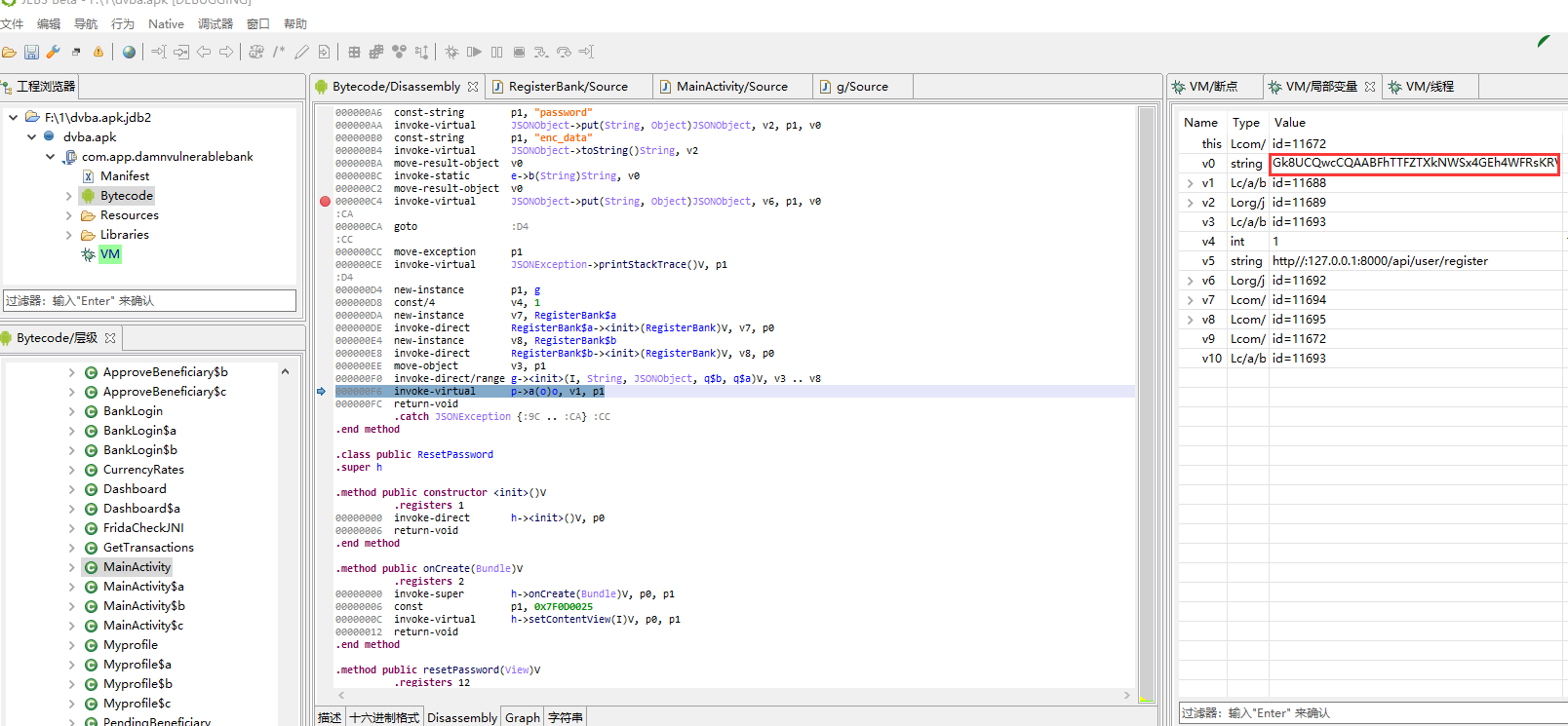Click the cross-references grid icon
The width and height of the screenshot is (1568, 726).
point(354,52)
